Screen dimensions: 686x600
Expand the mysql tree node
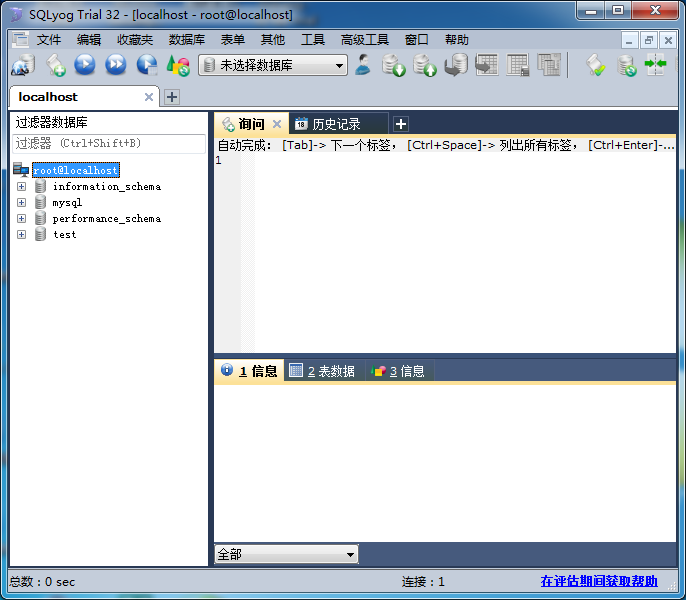(x=21, y=202)
